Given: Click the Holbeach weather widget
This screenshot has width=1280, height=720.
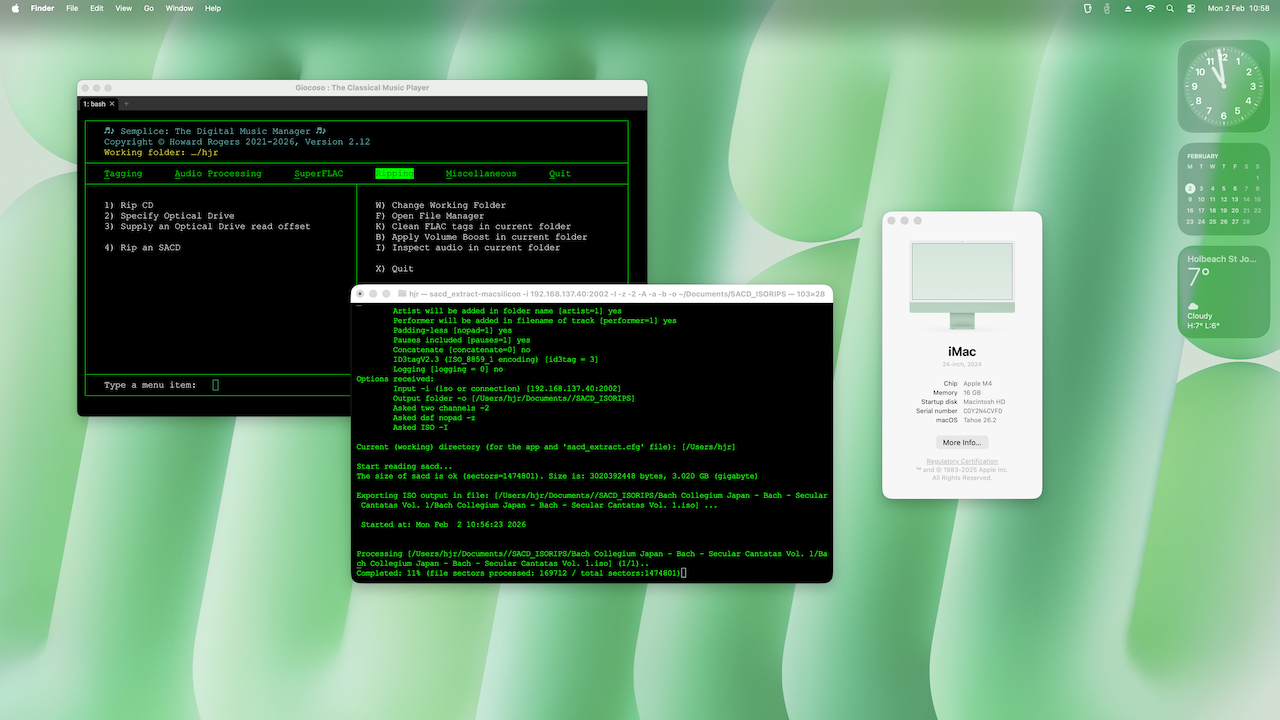Looking at the screenshot, I should click(1223, 290).
